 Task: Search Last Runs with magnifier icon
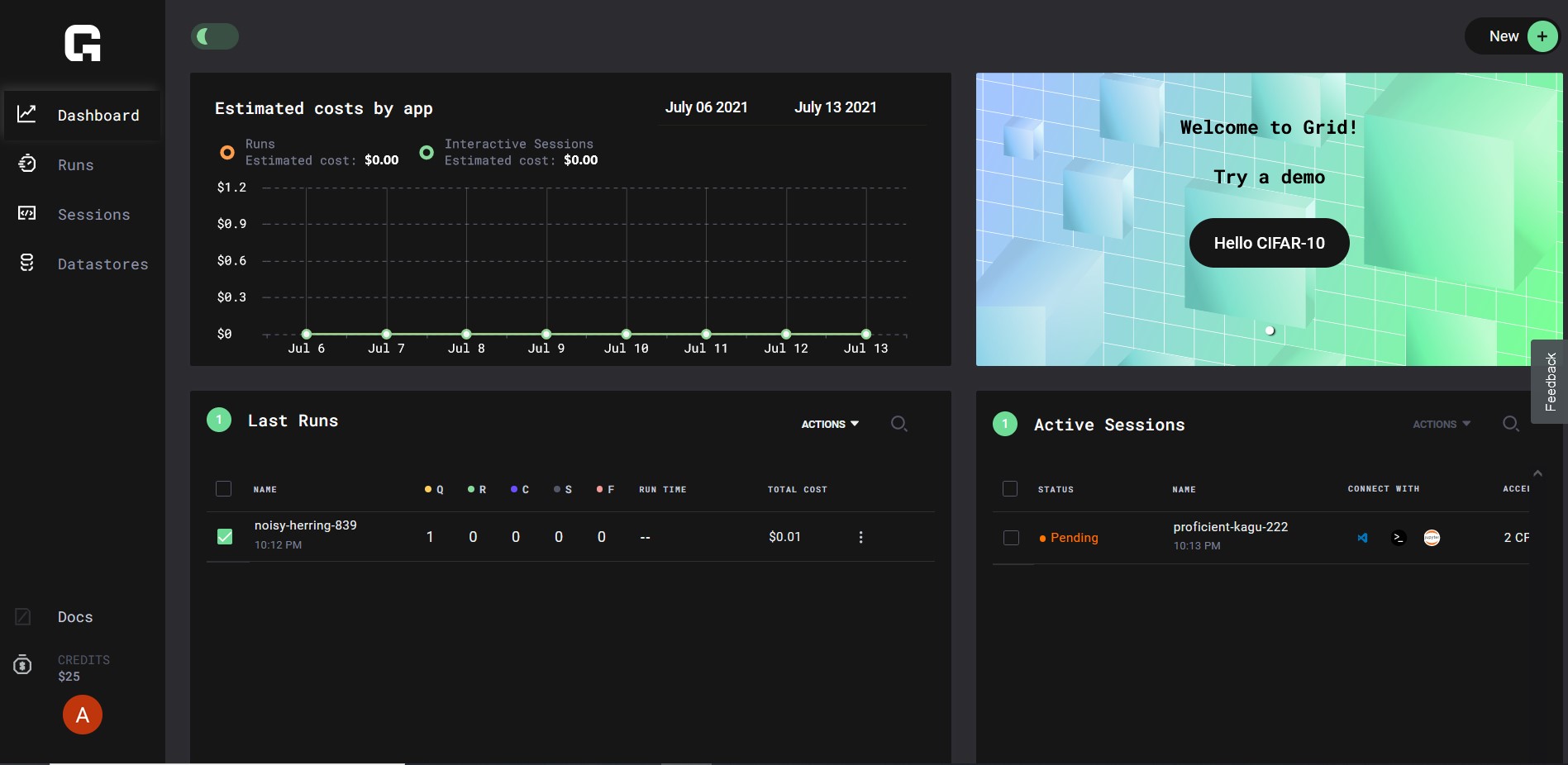(899, 424)
